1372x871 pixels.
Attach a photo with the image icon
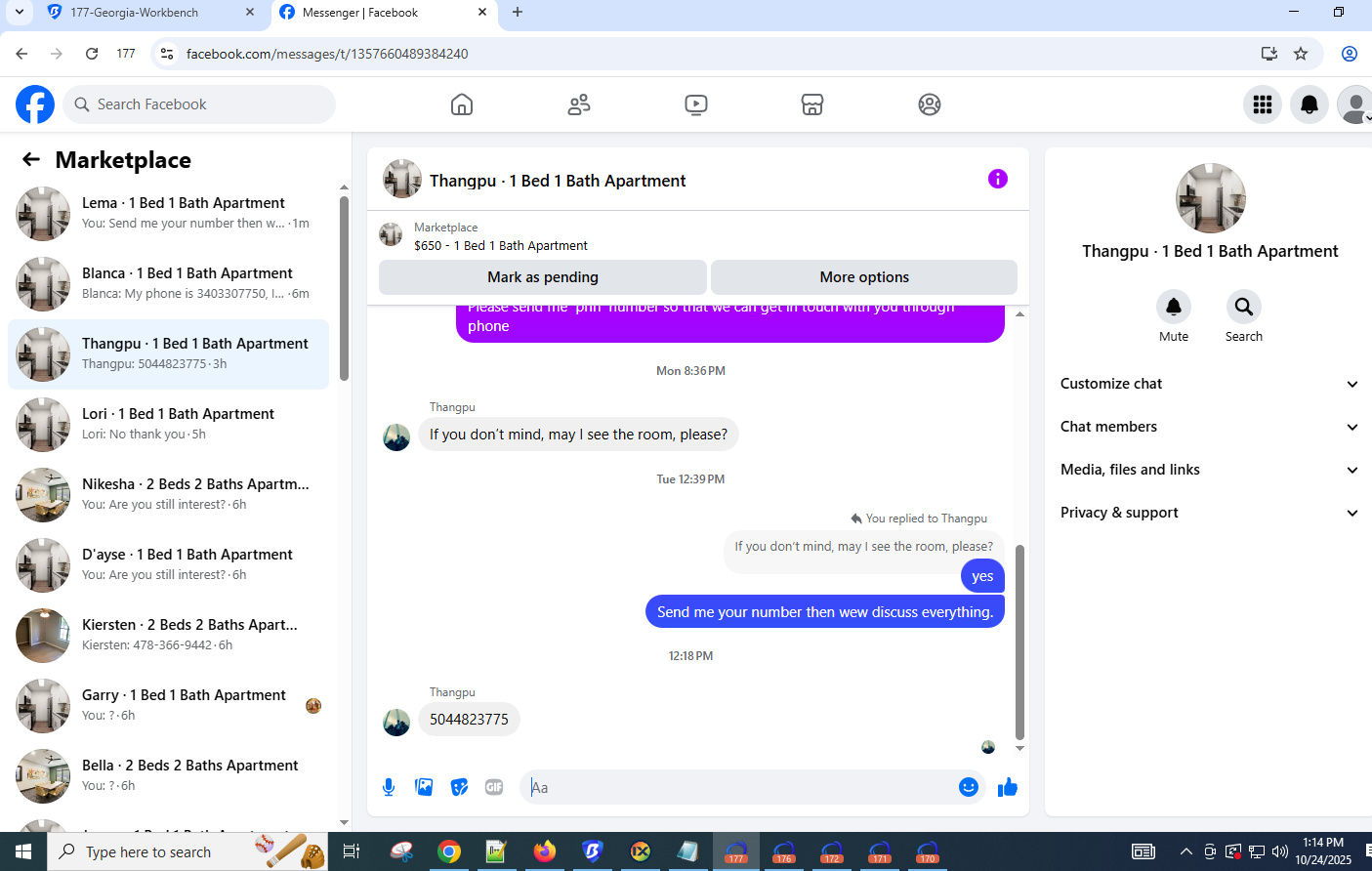click(x=424, y=787)
